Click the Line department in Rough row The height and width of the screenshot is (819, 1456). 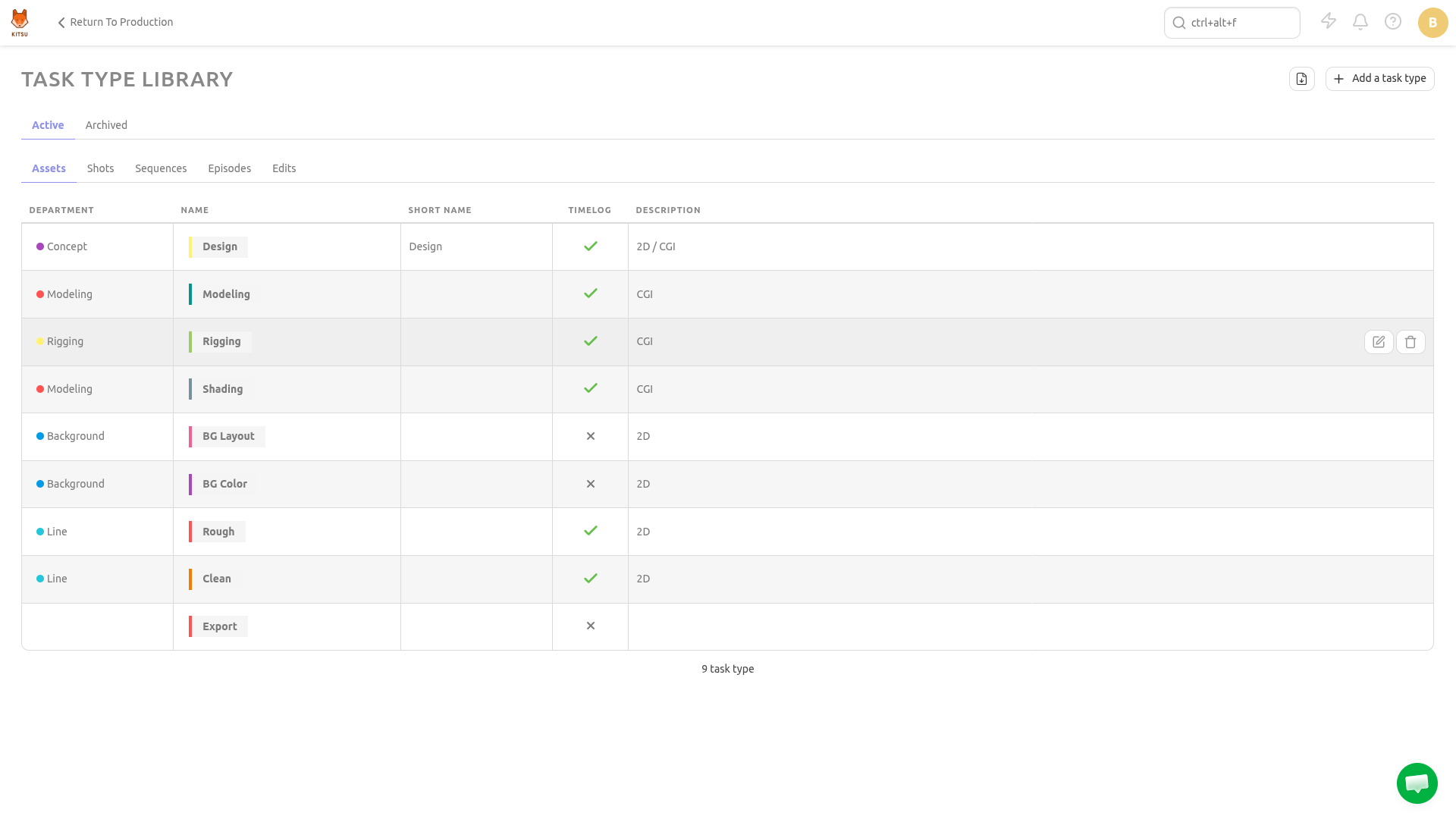(57, 532)
